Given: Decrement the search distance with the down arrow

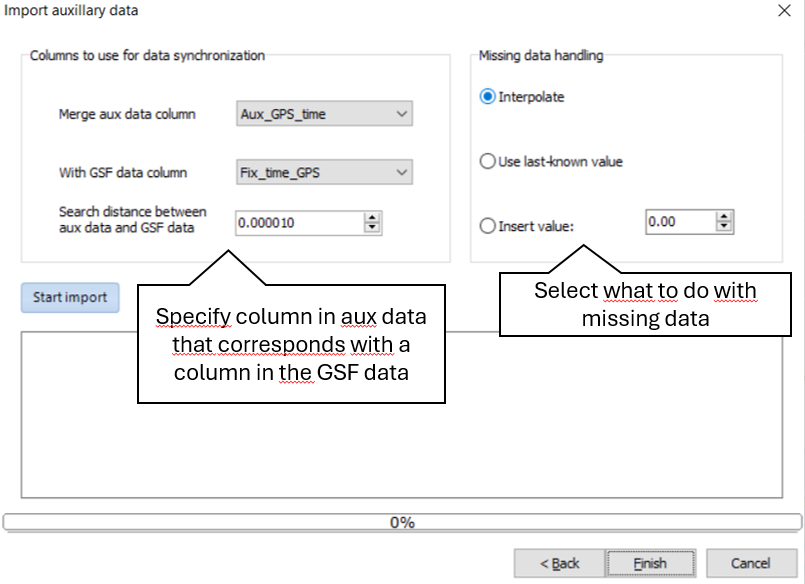Looking at the screenshot, I should 374,227.
